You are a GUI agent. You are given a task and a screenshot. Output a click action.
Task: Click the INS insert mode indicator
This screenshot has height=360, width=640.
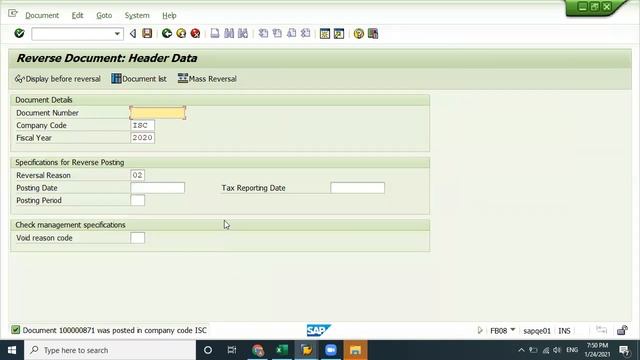tap(564, 331)
